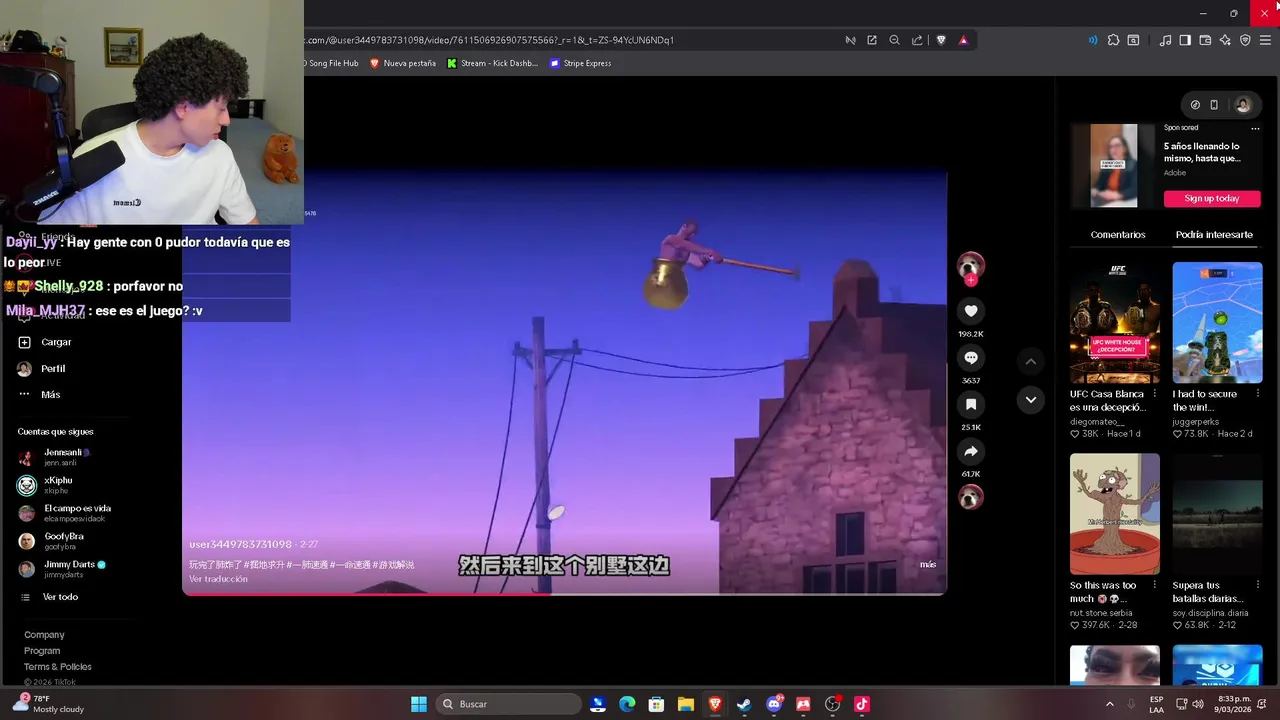Click the Terms & Policies footer link

(58, 667)
